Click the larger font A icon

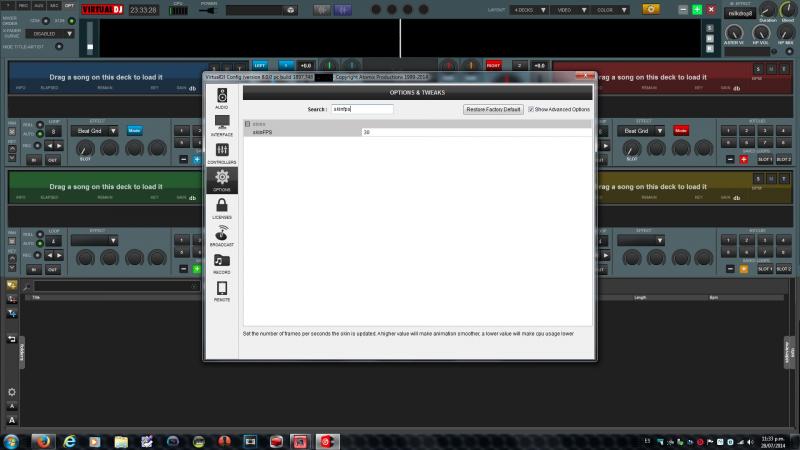[11, 420]
